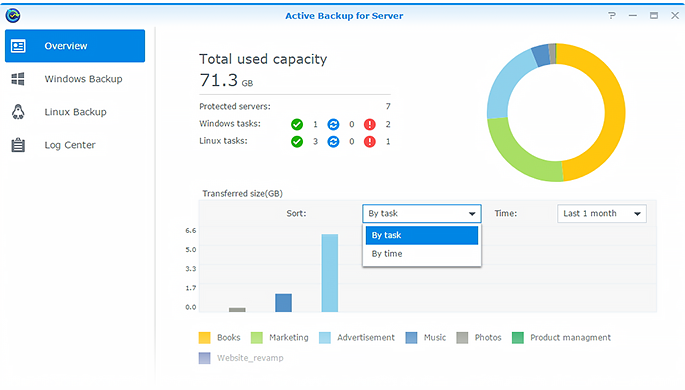
Task: Click Linux tasks green success icon
Action: tap(297, 142)
